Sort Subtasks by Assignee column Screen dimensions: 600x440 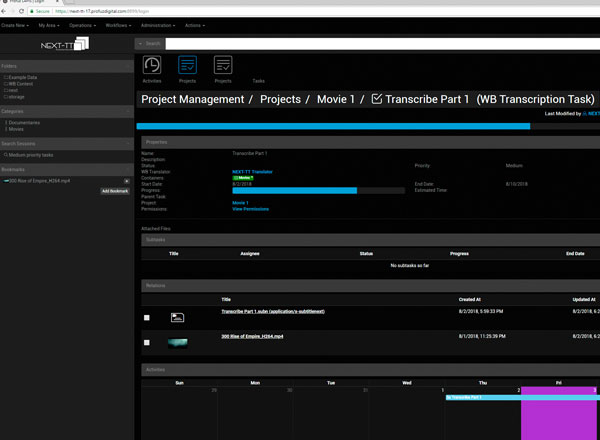click(x=250, y=253)
